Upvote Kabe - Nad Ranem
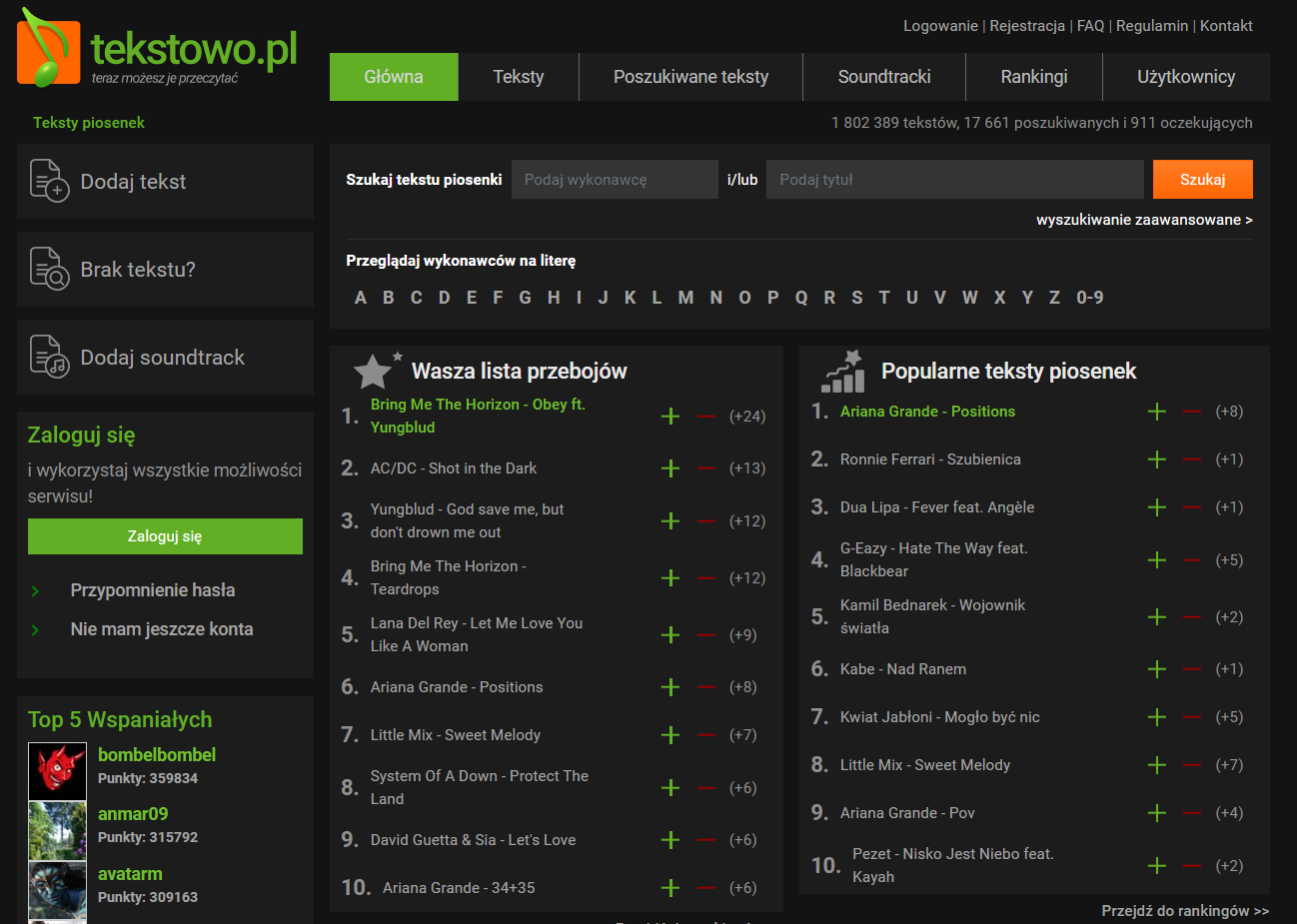Viewport: 1297px width, 924px height. (1157, 669)
